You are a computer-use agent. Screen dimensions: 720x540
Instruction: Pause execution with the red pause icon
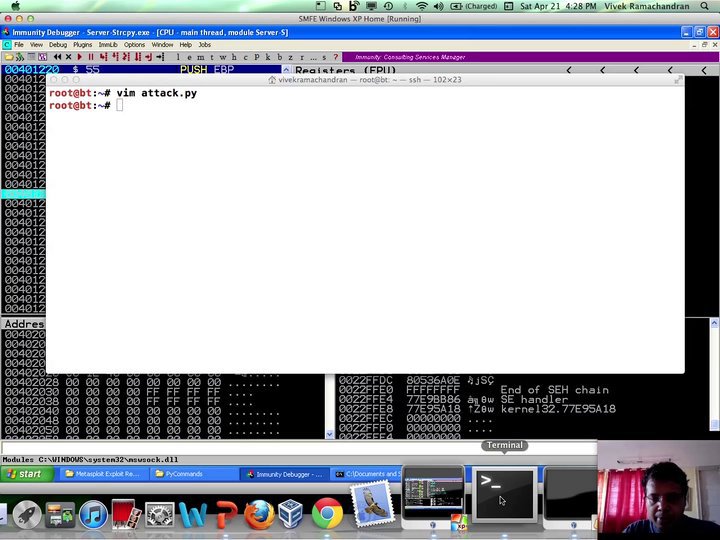click(91, 57)
